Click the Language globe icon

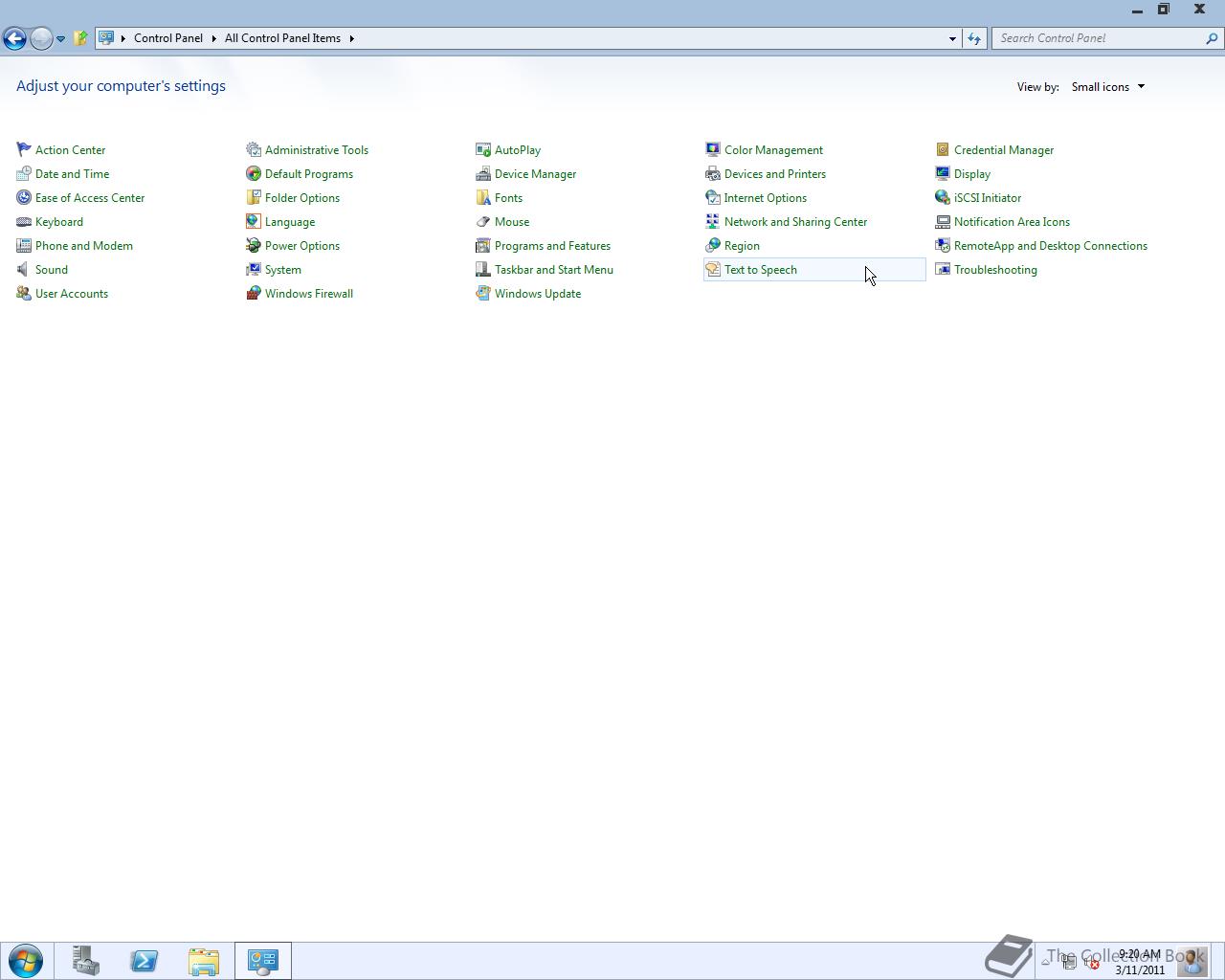coord(254,221)
